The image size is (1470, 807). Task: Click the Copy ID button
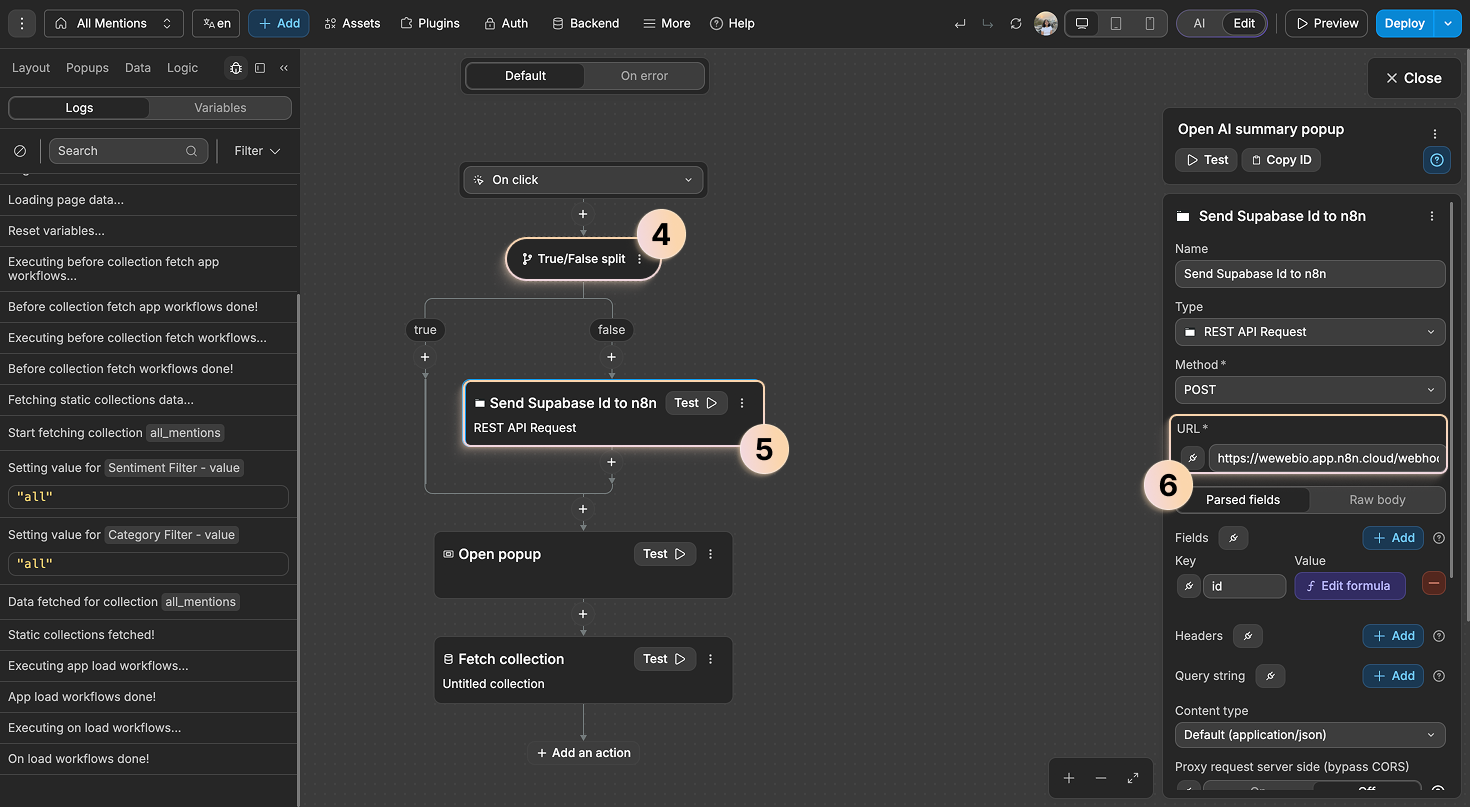click(1281, 159)
